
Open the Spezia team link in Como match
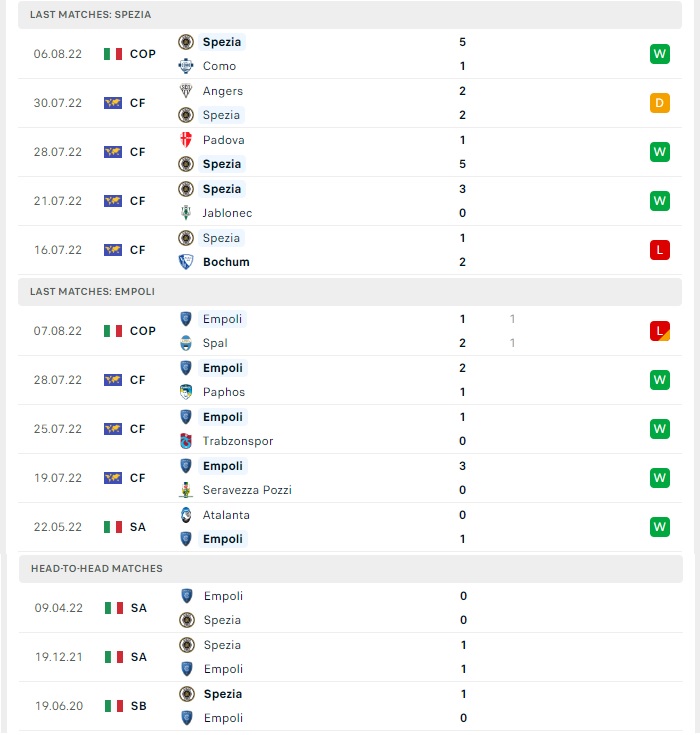[222, 42]
